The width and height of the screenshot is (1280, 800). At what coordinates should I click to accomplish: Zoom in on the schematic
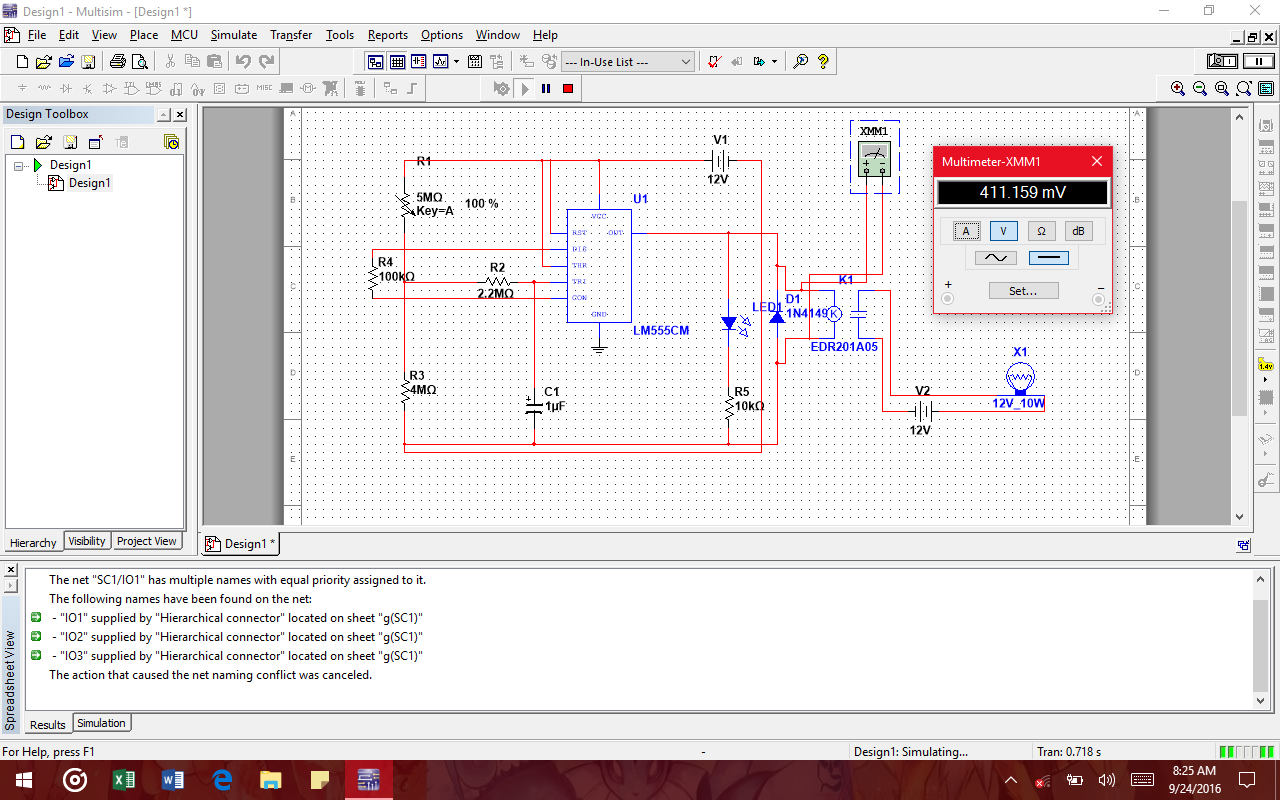(x=1178, y=89)
